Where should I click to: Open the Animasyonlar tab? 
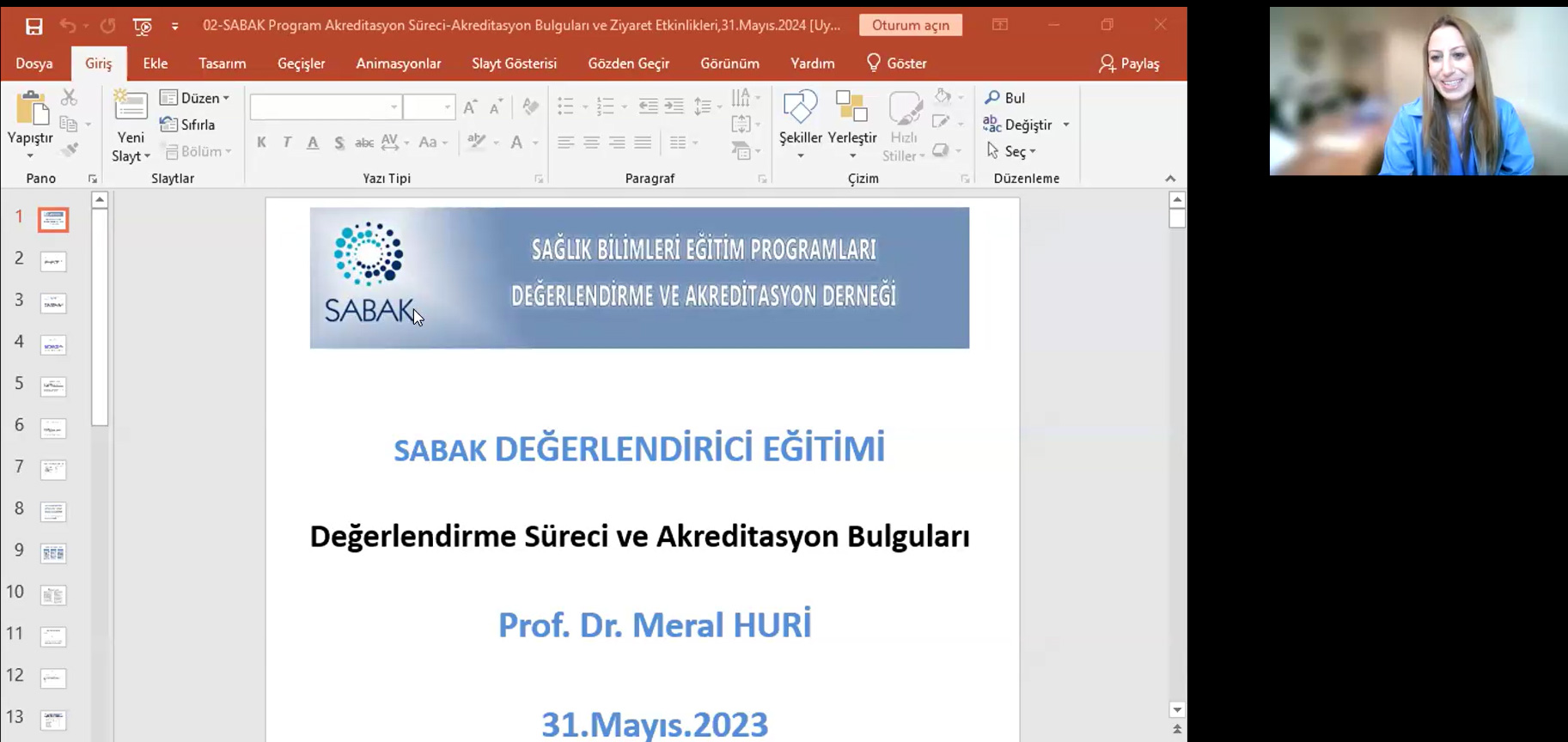click(399, 64)
